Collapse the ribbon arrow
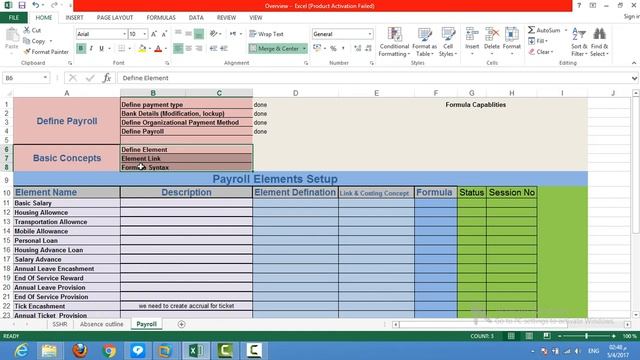Screen dimensions: 640x360 [634, 63]
